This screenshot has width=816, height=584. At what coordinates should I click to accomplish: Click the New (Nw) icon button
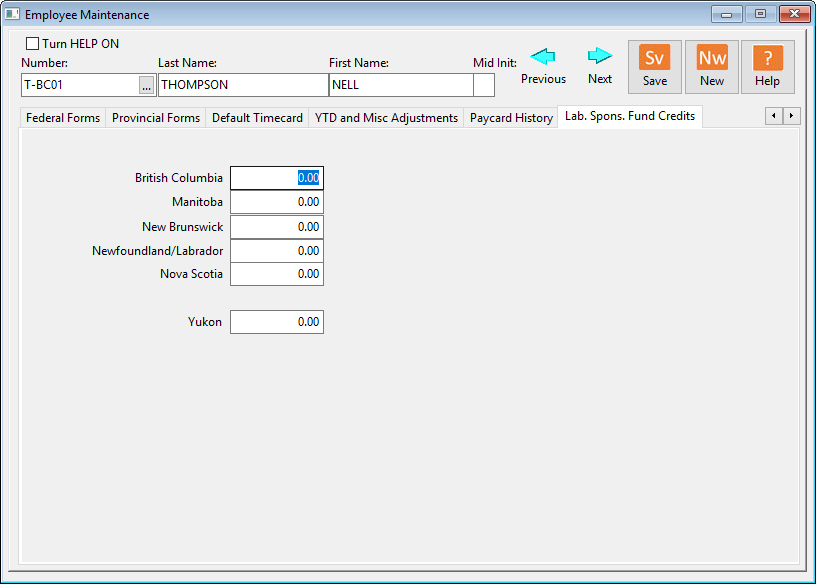(x=712, y=67)
